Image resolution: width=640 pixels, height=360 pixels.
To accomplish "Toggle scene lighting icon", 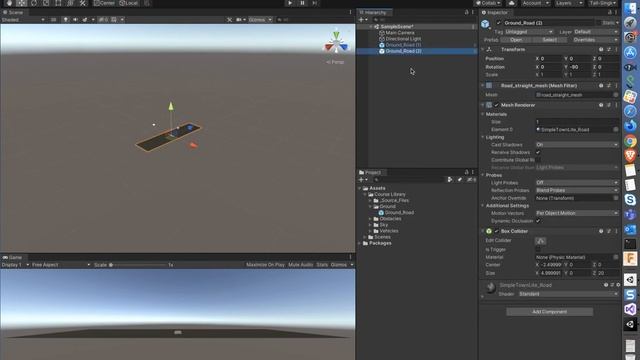I will point(66,20).
